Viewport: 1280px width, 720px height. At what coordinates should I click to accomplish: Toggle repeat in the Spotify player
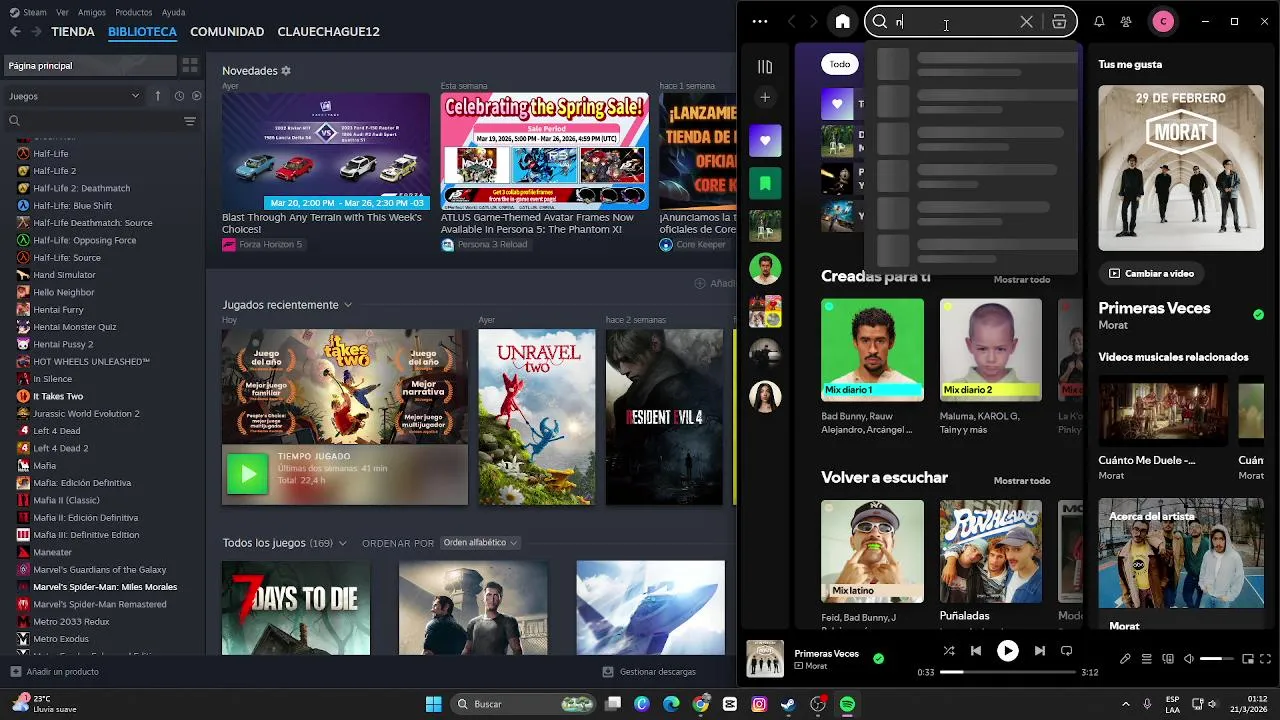tap(1067, 651)
